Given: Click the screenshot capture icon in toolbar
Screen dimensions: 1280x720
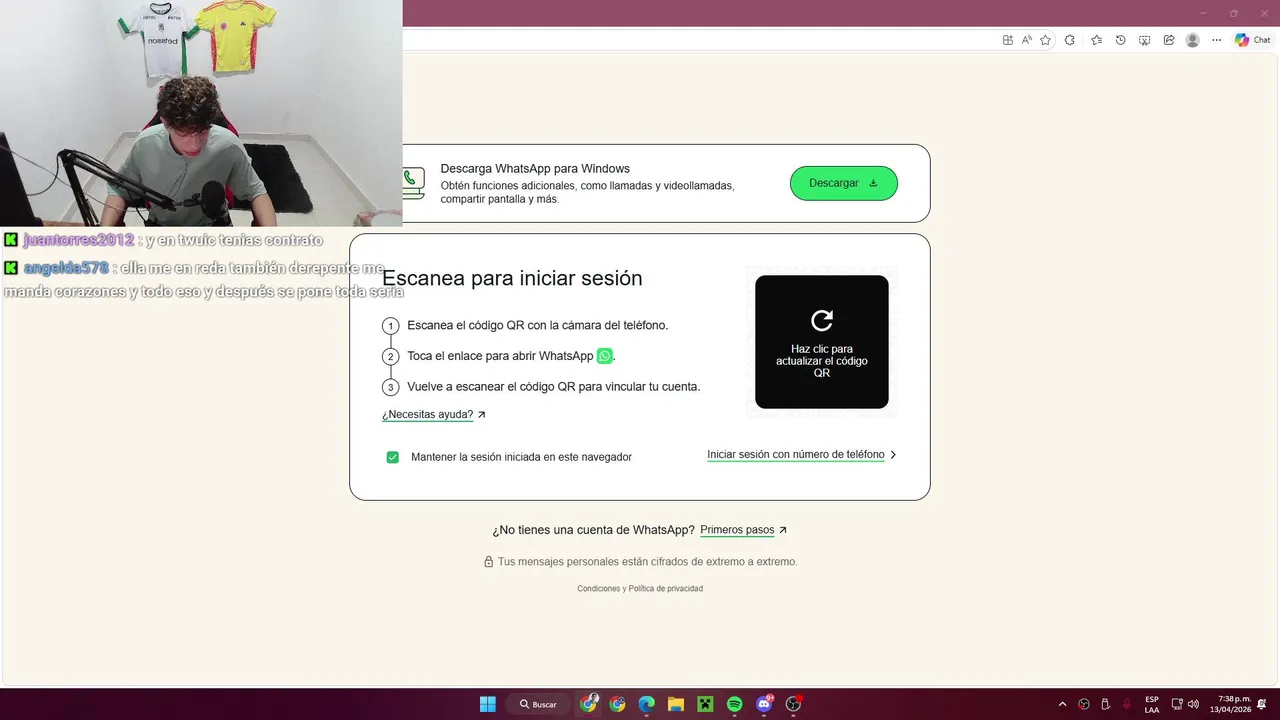Looking at the screenshot, I should point(1144,40).
